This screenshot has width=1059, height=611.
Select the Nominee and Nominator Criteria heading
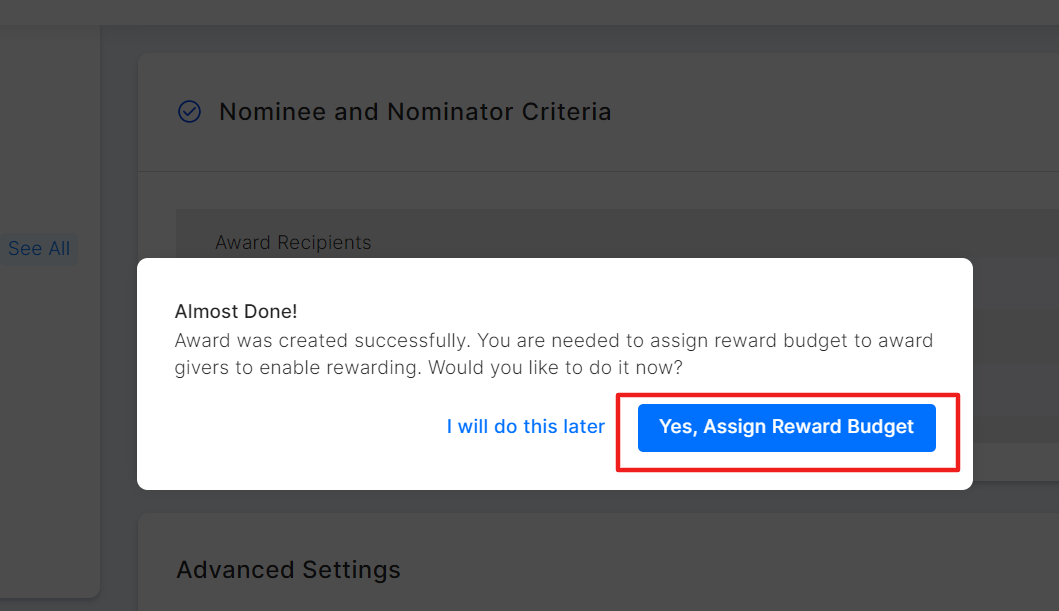(x=415, y=111)
